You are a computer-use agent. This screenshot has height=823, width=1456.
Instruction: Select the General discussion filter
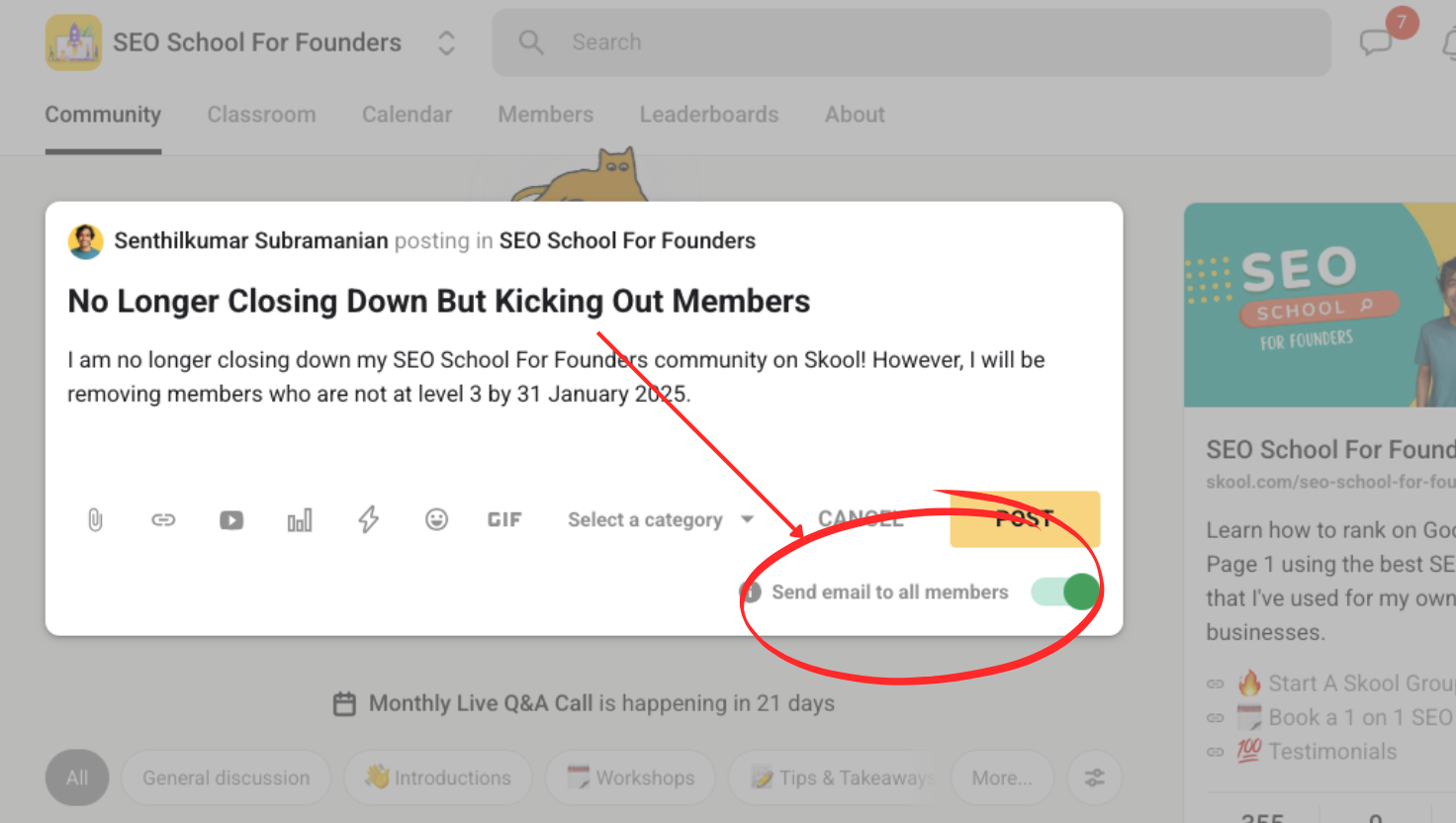point(226,778)
